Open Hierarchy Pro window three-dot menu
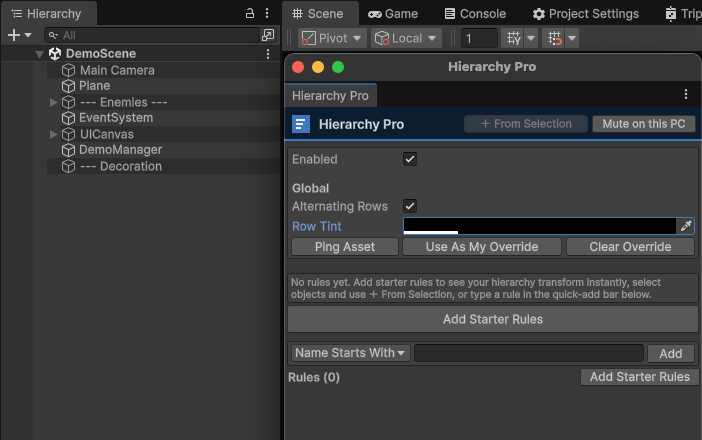The width and height of the screenshot is (702, 440). click(686, 94)
